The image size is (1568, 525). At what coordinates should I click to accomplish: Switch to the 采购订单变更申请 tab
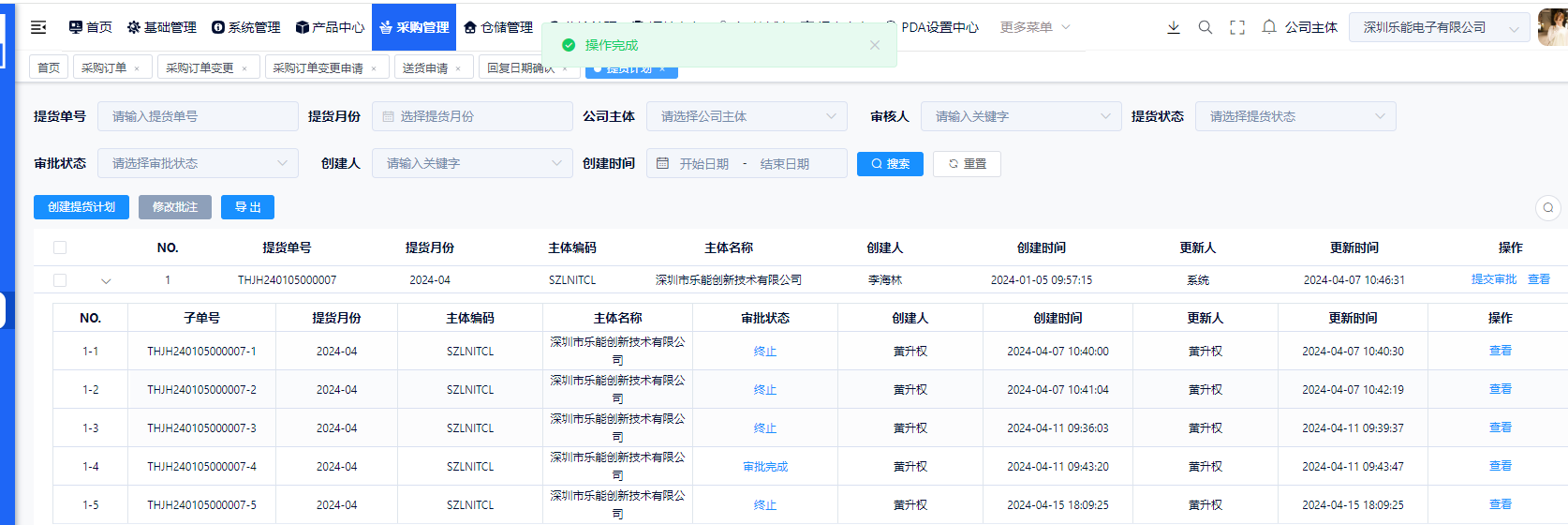(x=318, y=67)
